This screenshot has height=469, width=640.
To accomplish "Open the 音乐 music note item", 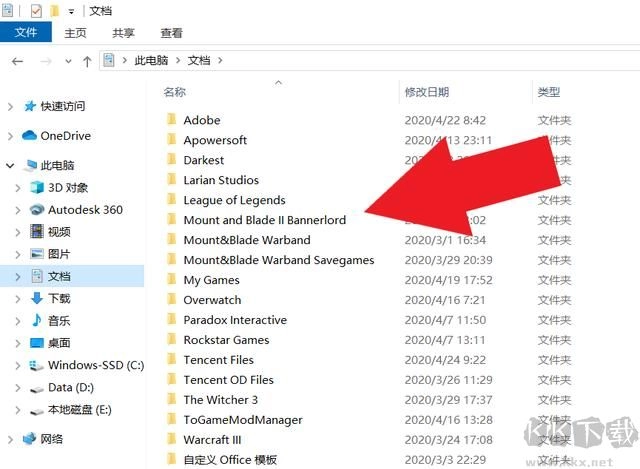I will (x=37, y=320).
